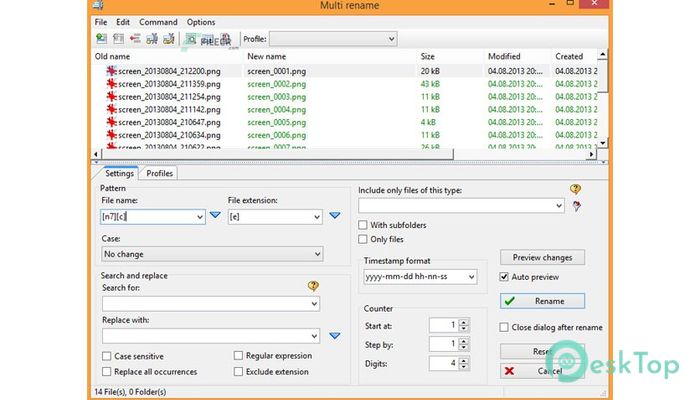Click the Preview changes button
The height and width of the screenshot is (400, 700).
[x=542, y=258]
